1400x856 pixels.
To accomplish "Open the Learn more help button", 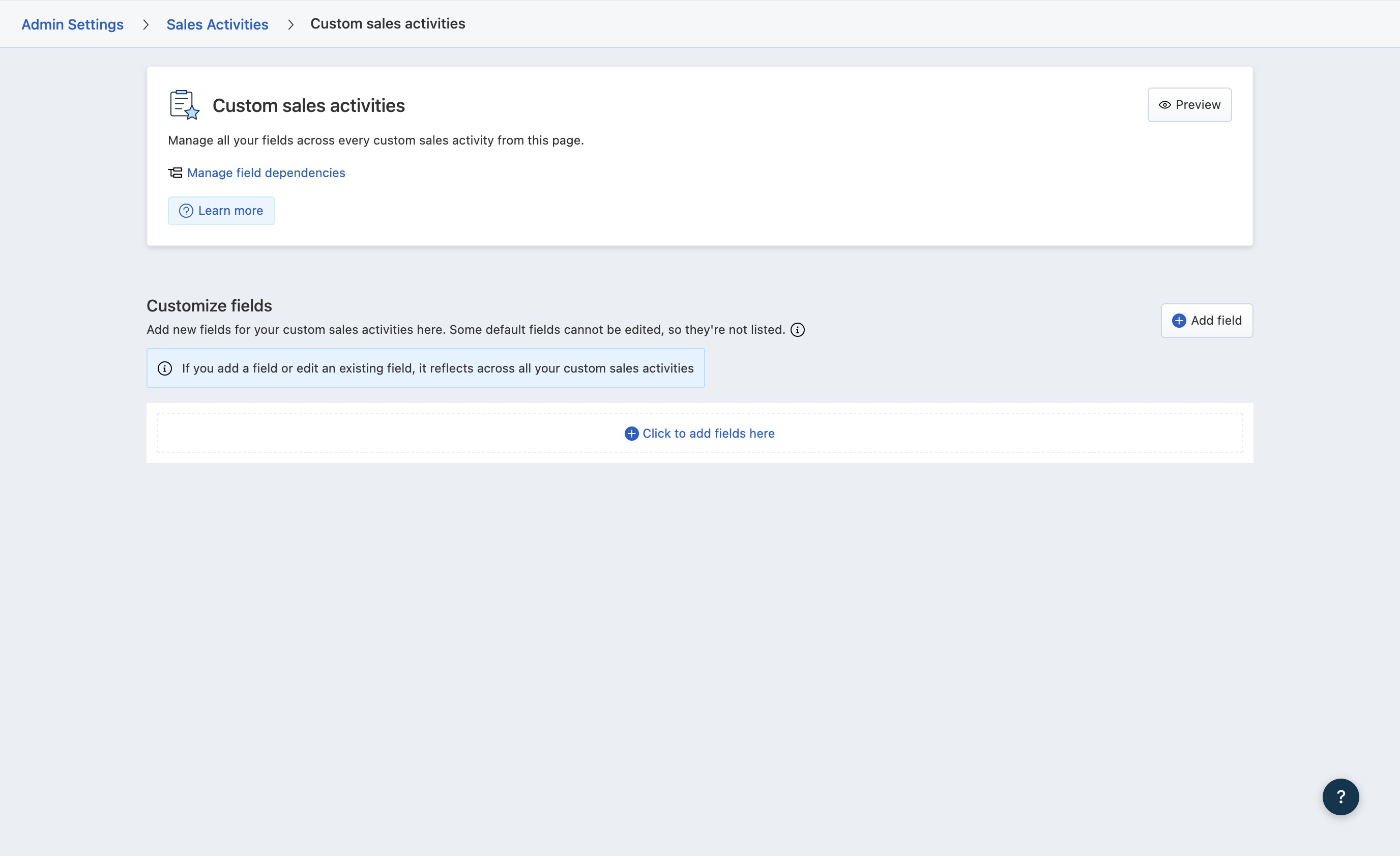I will pyautogui.click(x=221, y=211).
